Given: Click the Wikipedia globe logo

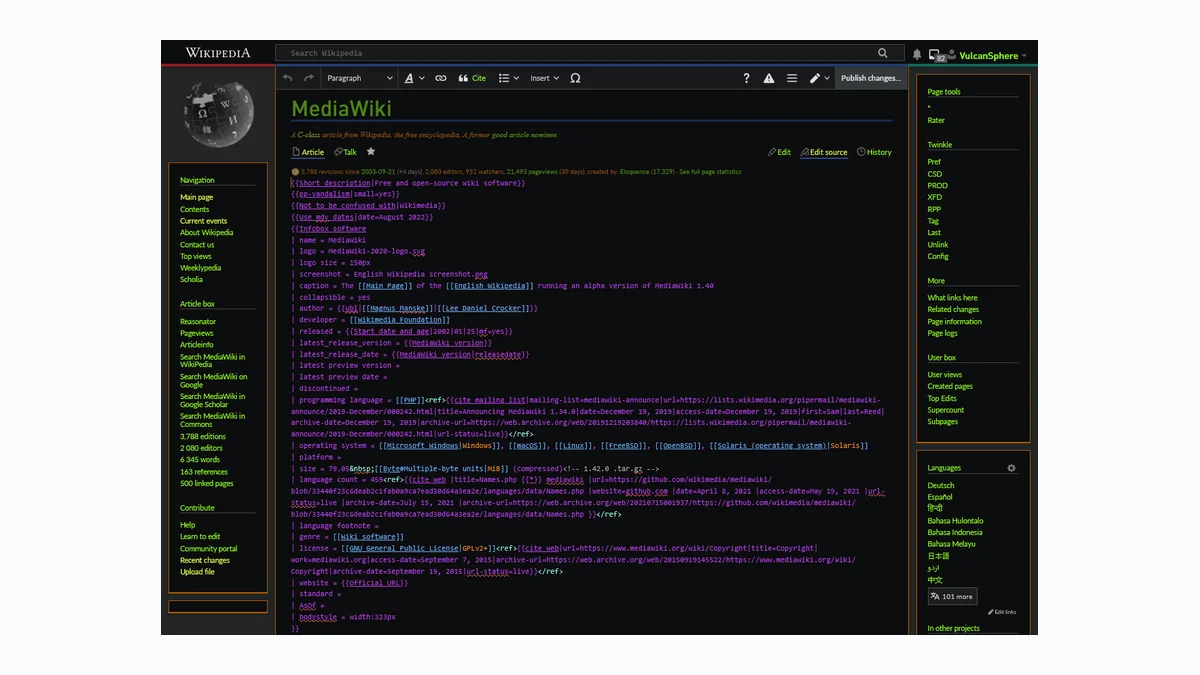Looking at the screenshot, I should [x=218, y=113].
